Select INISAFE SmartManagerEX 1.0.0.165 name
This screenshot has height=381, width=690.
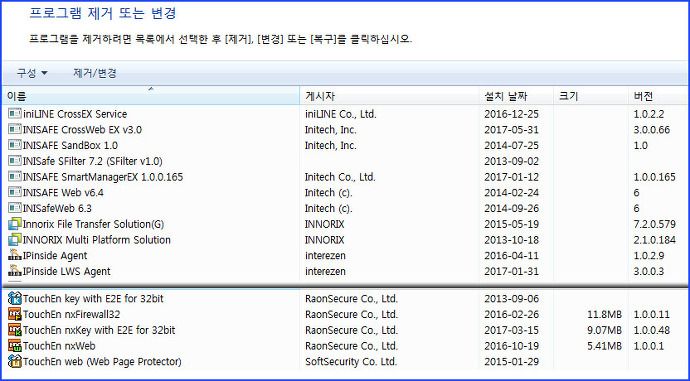[x=103, y=177]
